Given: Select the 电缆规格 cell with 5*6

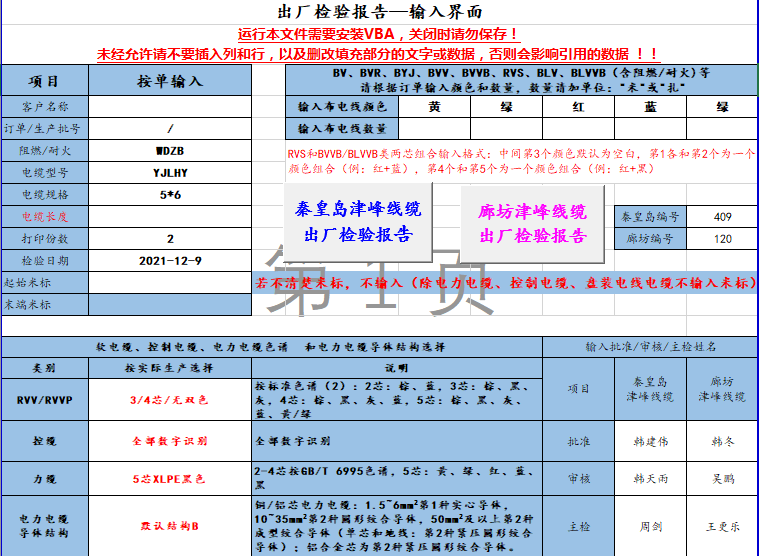Looking at the screenshot, I should 170,194.
